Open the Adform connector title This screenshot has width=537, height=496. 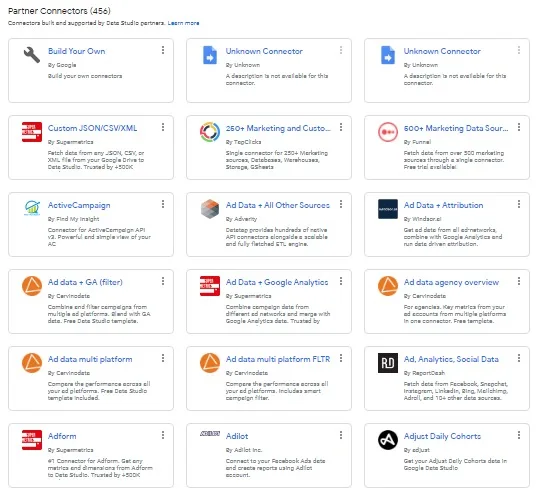[x=62, y=436]
